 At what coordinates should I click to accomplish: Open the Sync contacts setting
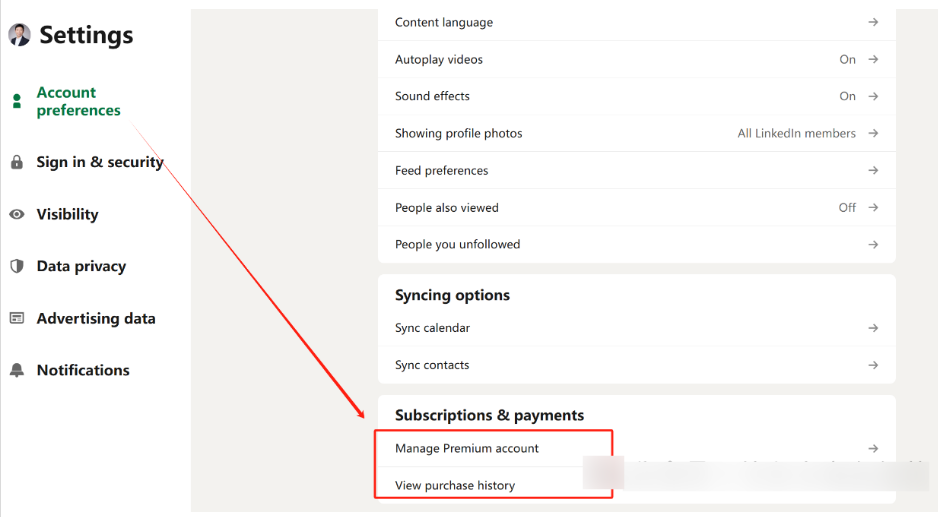point(432,365)
